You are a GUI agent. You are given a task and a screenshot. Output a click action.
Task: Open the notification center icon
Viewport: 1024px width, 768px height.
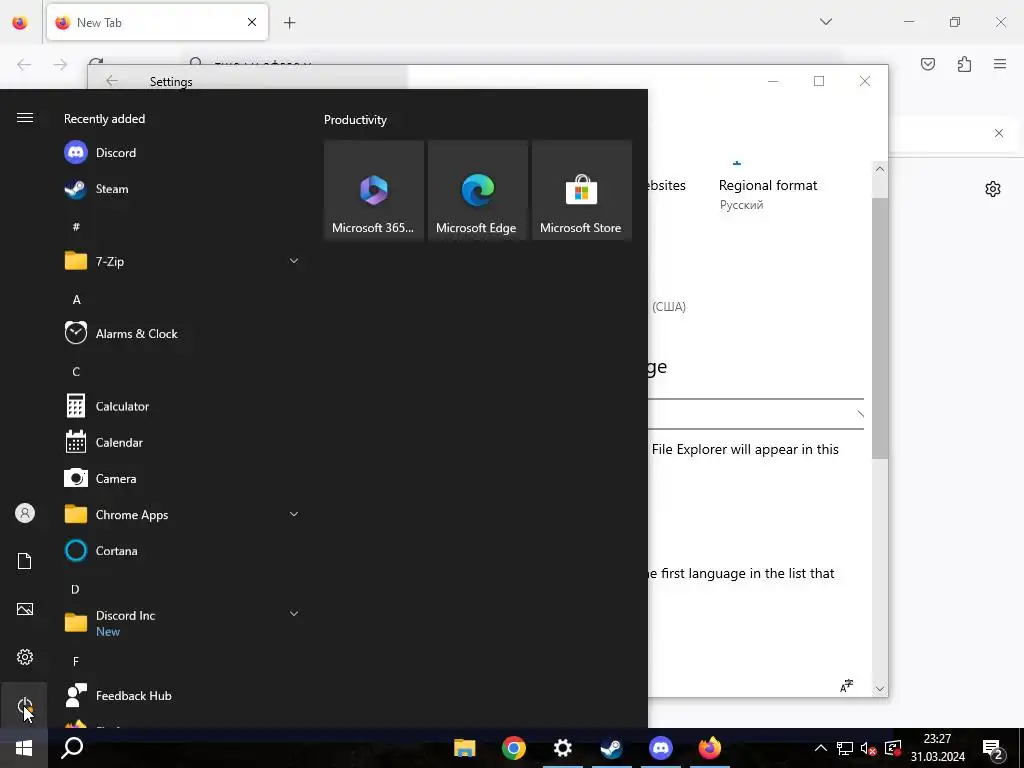pos(993,749)
